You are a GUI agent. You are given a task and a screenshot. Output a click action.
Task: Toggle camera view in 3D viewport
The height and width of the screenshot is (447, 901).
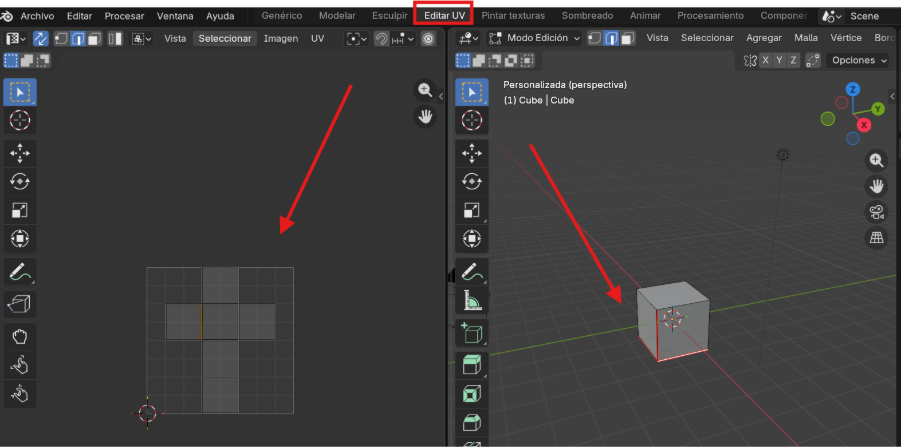click(x=876, y=212)
